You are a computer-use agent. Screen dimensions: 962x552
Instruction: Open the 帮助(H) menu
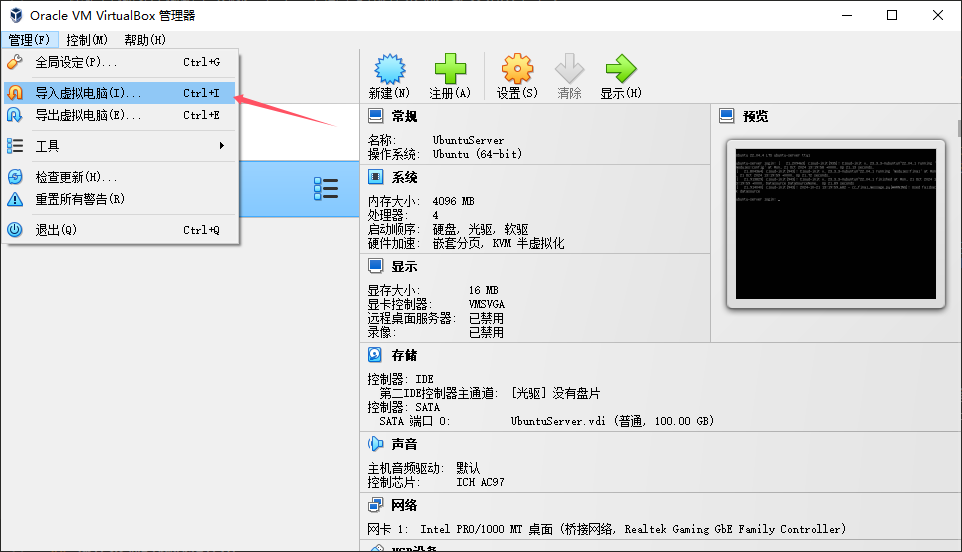(145, 40)
